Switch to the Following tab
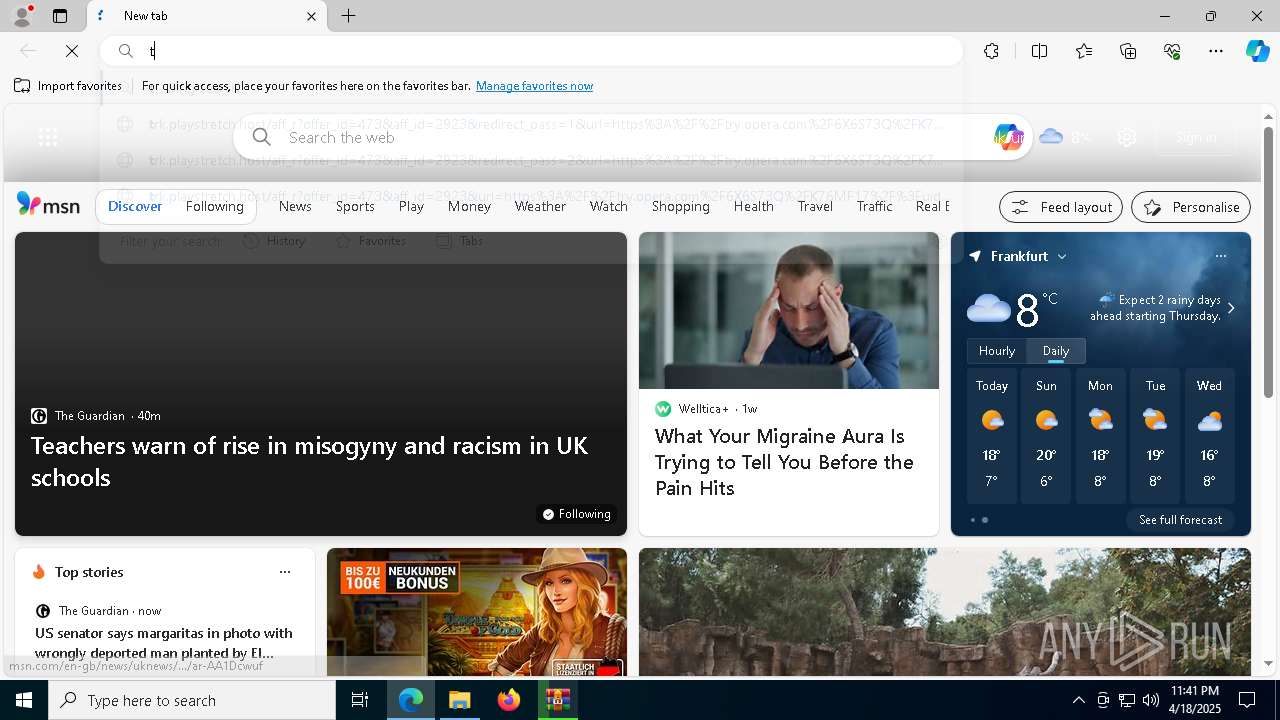The height and width of the screenshot is (720, 1280). click(x=215, y=206)
